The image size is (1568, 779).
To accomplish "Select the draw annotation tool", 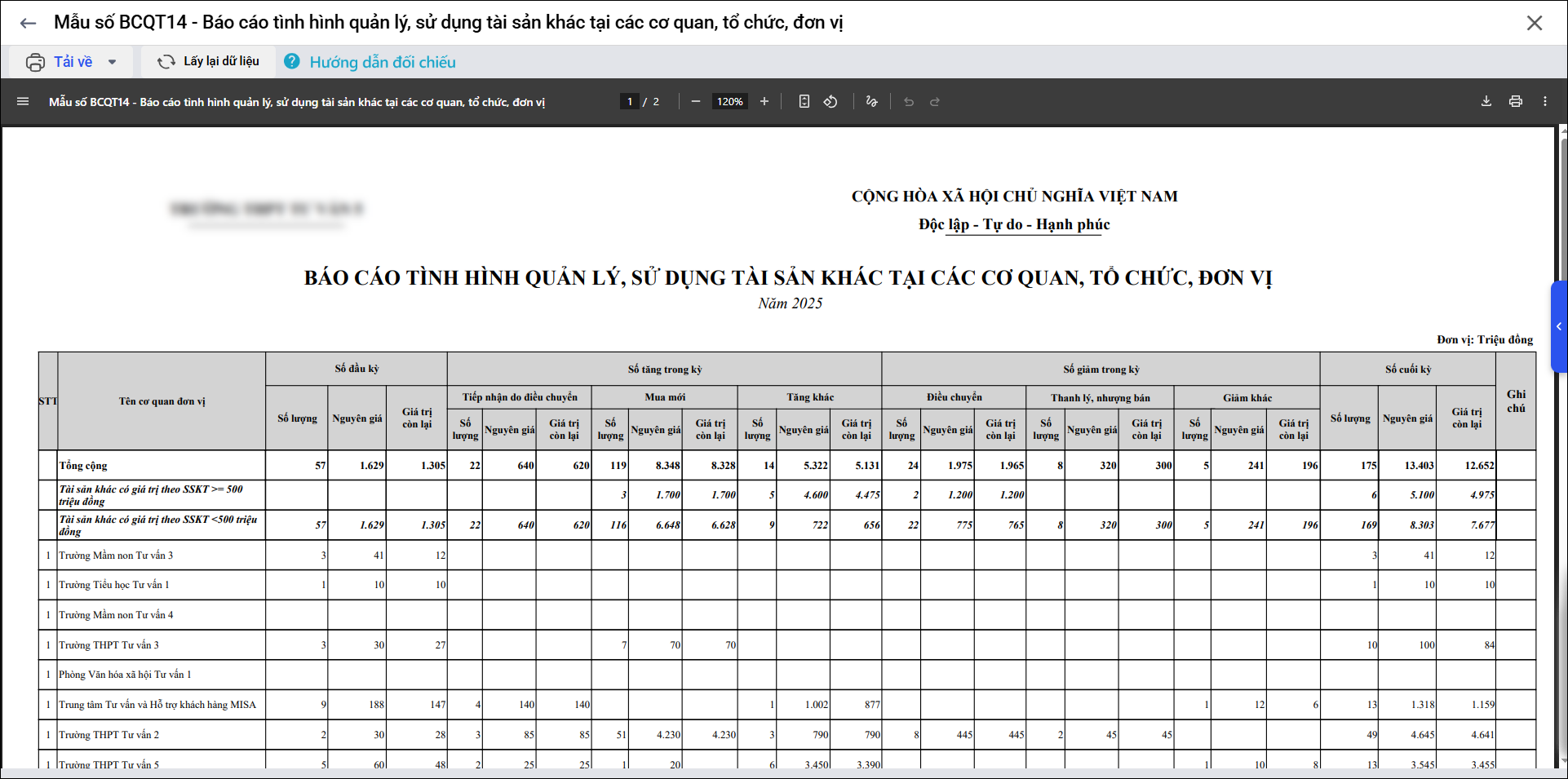I will tap(871, 102).
